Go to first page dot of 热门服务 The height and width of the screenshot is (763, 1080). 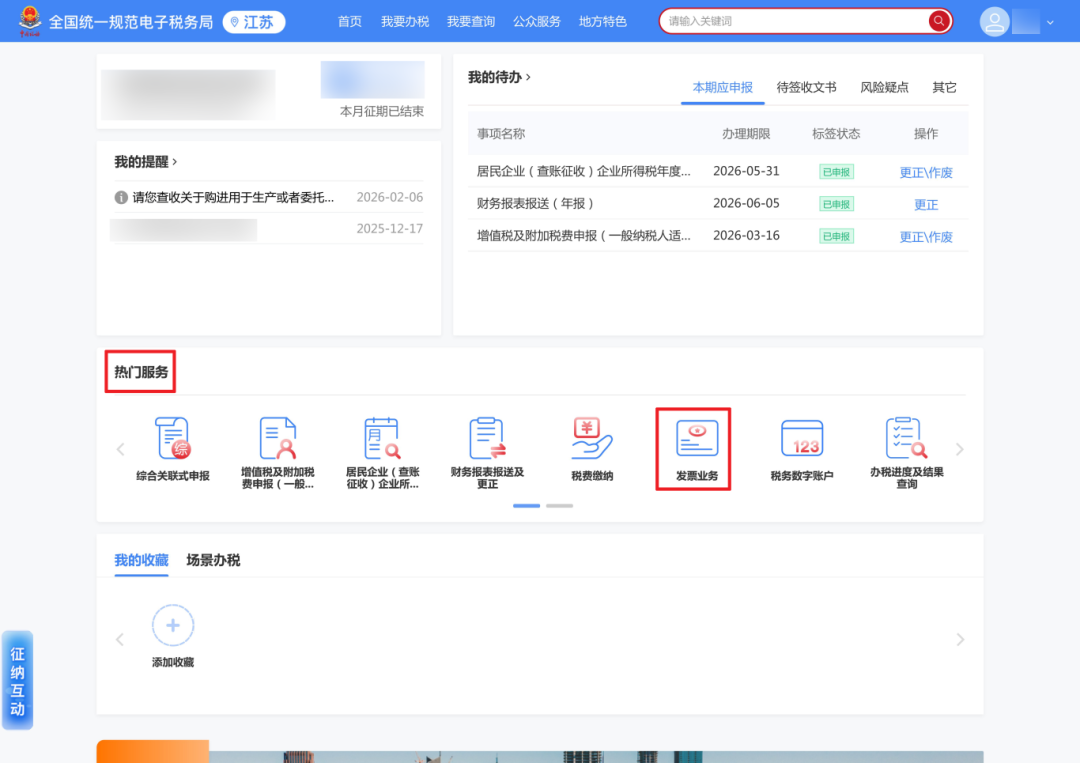point(526,505)
